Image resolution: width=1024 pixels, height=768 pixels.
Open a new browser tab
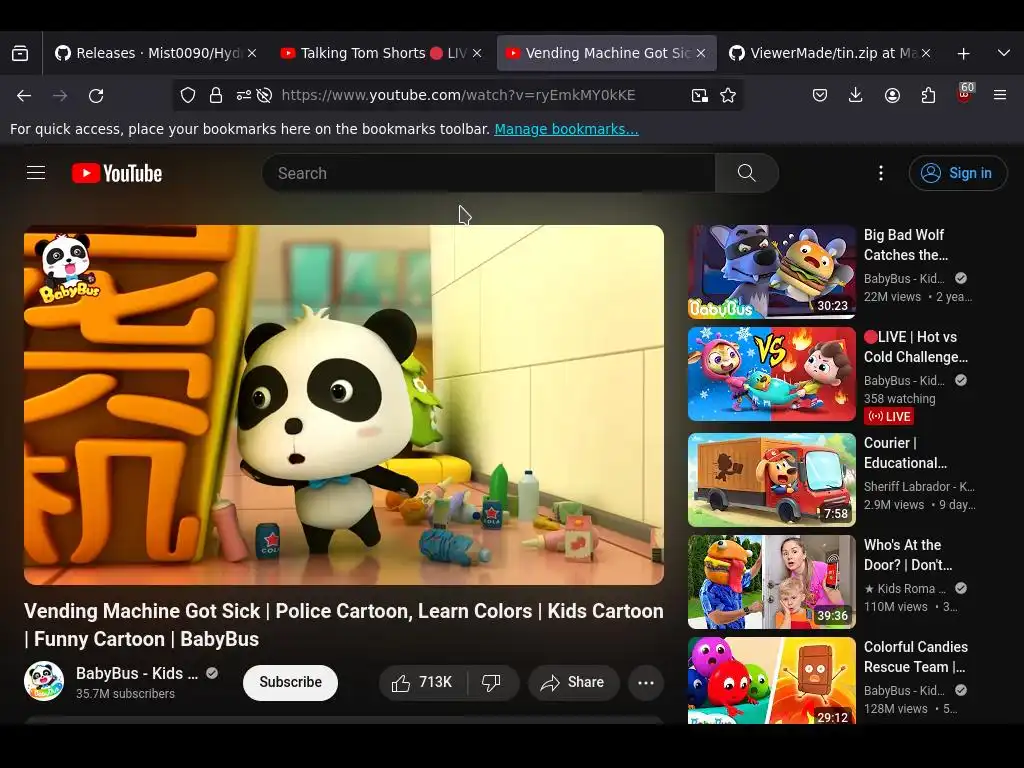click(x=963, y=54)
